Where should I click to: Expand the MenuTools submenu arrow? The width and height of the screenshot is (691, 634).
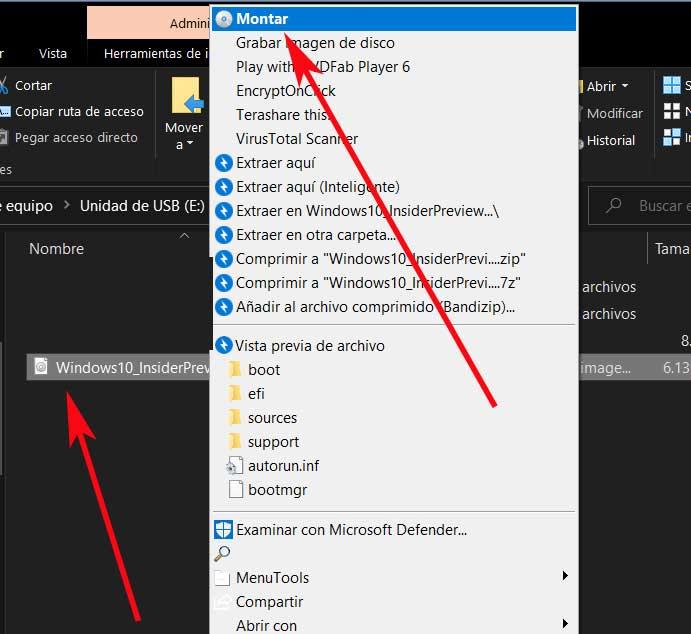pyautogui.click(x=565, y=576)
